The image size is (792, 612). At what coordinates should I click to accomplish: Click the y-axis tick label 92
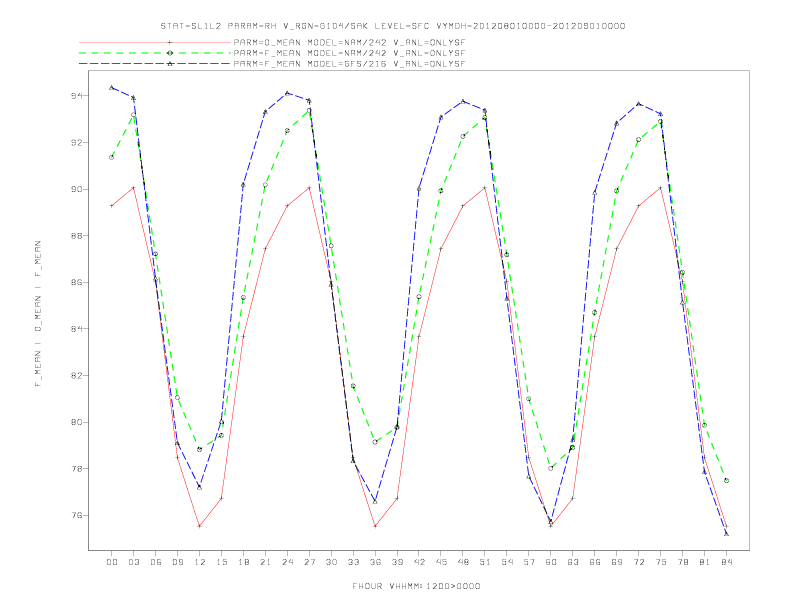[77, 142]
